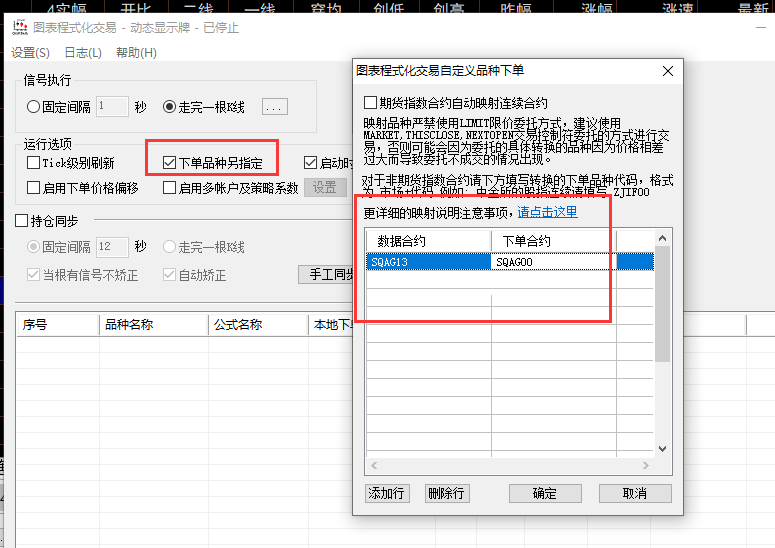Open the 日志(L) menu

click(x=83, y=53)
